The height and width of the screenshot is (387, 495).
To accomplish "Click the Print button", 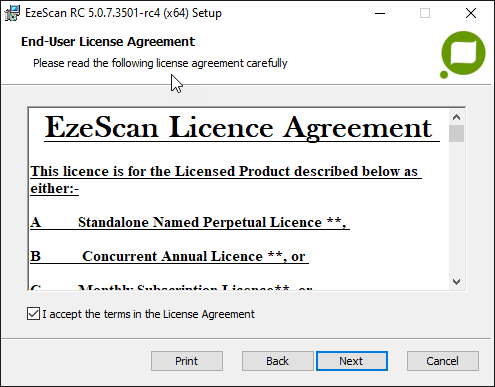I will [x=187, y=361].
